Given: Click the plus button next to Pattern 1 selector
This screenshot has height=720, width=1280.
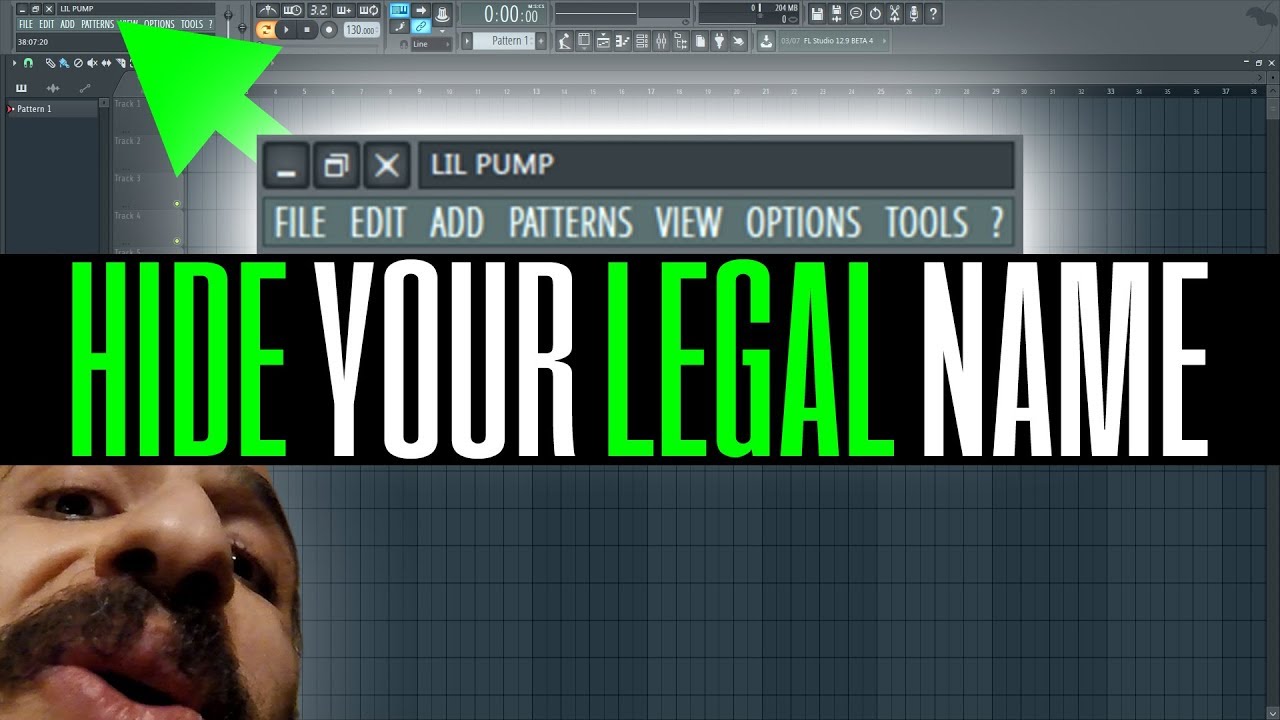Looking at the screenshot, I should [541, 41].
